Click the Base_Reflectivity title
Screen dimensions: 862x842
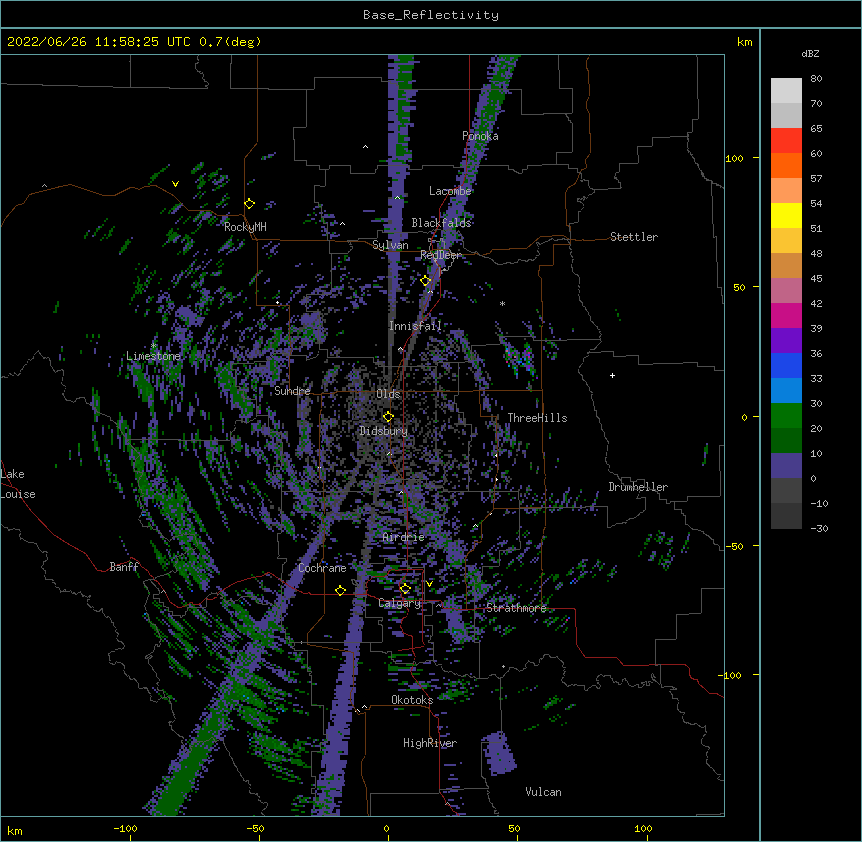(431, 15)
